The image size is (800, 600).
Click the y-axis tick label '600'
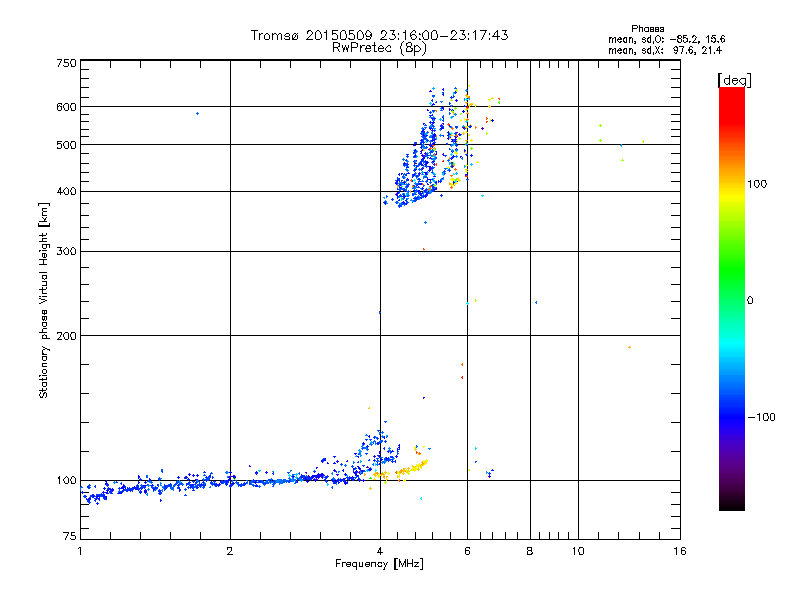tap(66, 107)
